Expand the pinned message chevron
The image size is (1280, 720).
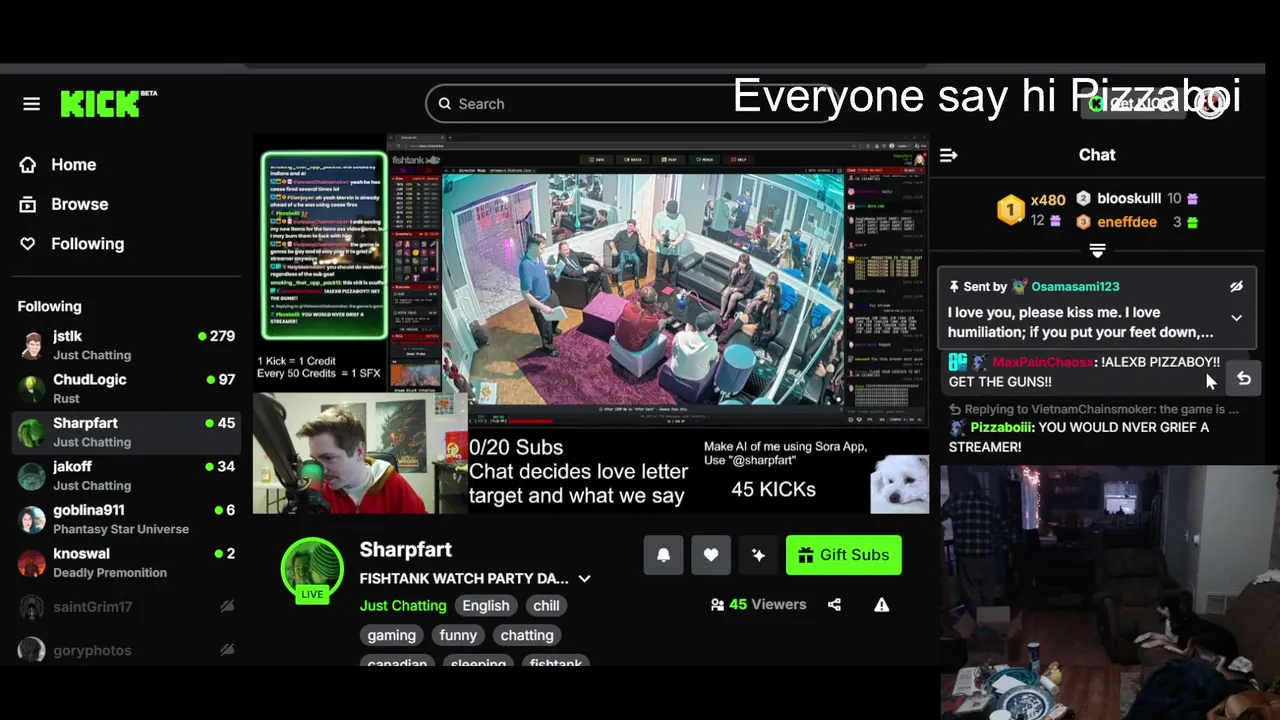1237,318
